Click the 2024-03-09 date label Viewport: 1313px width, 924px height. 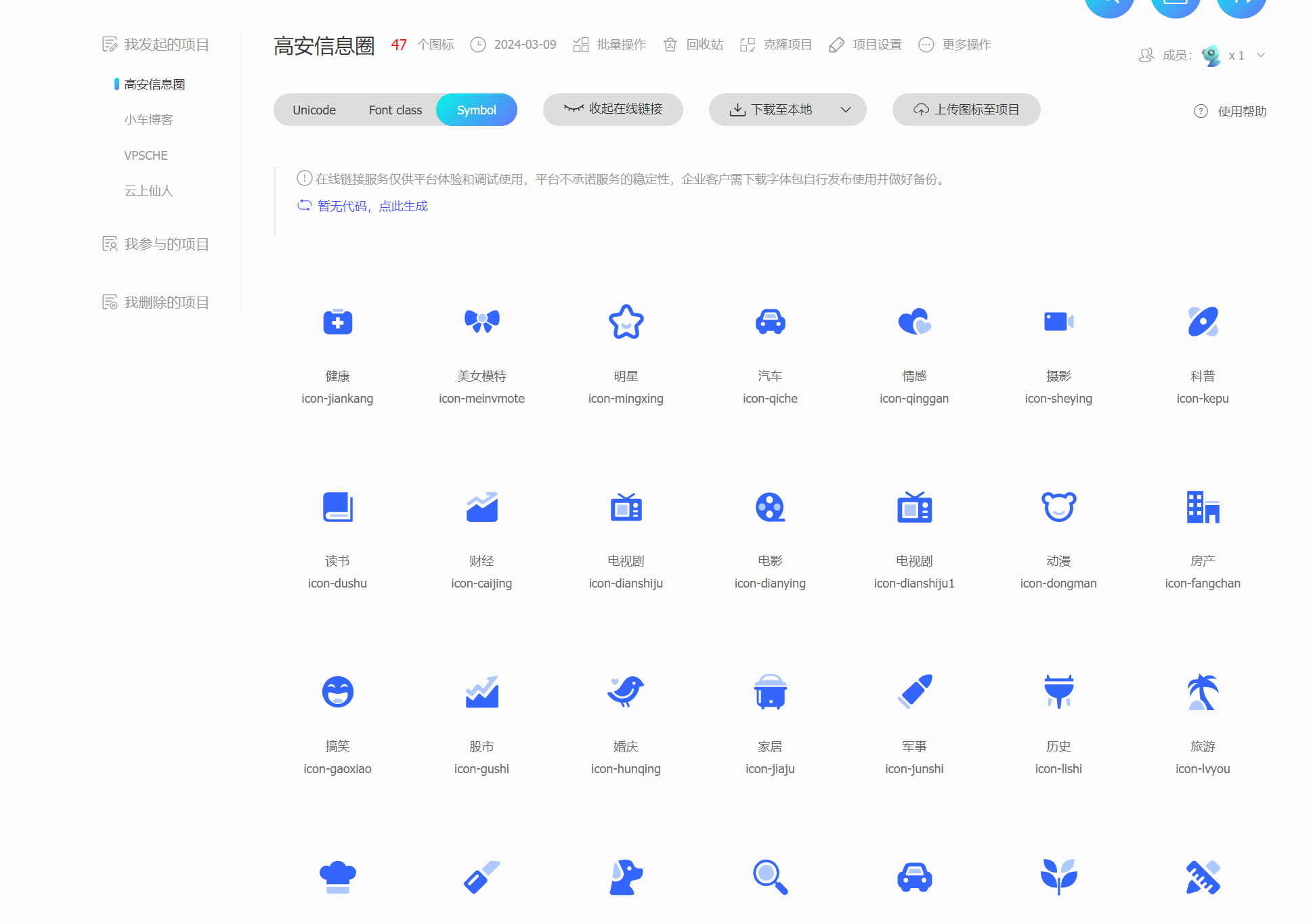click(x=525, y=45)
